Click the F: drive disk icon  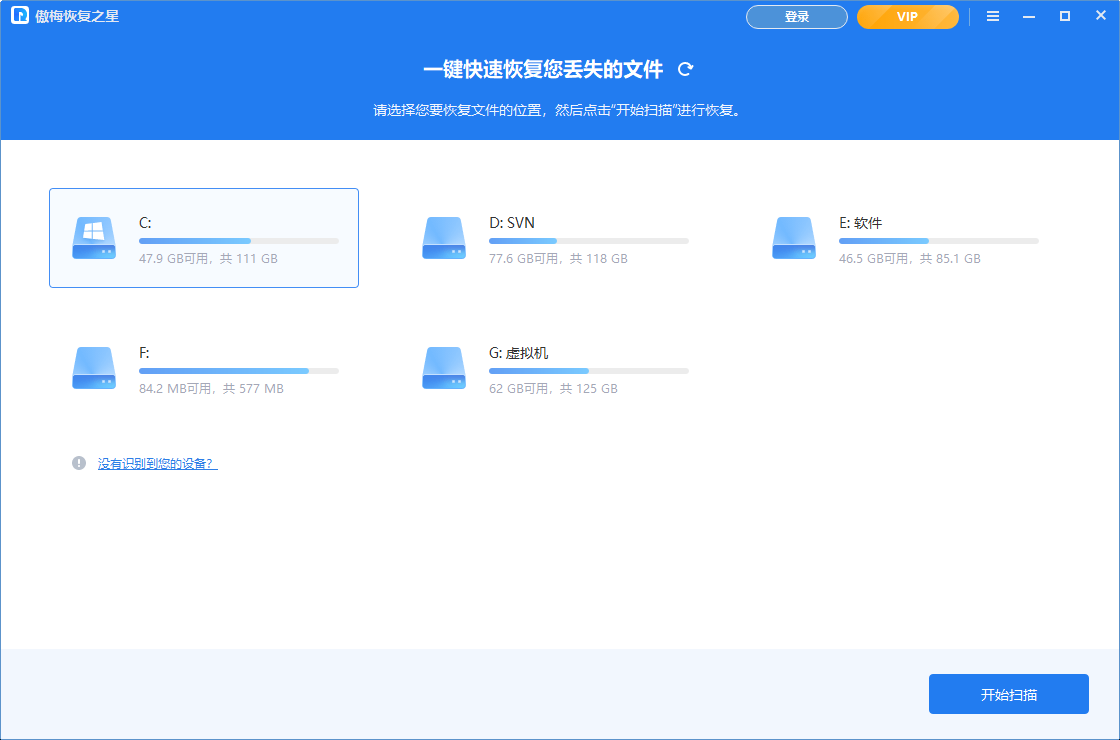pos(94,368)
